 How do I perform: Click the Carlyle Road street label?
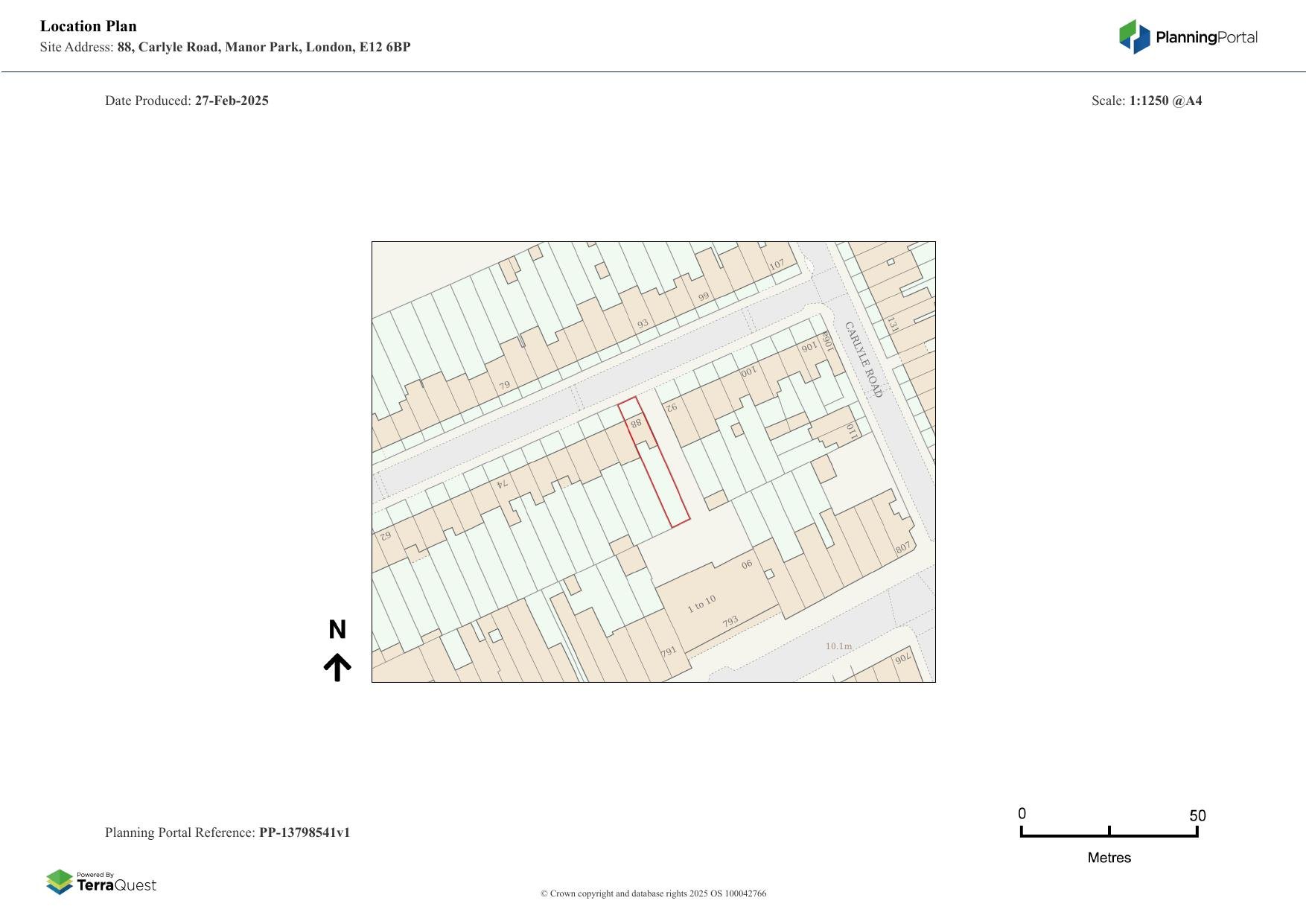click(863, 360)
